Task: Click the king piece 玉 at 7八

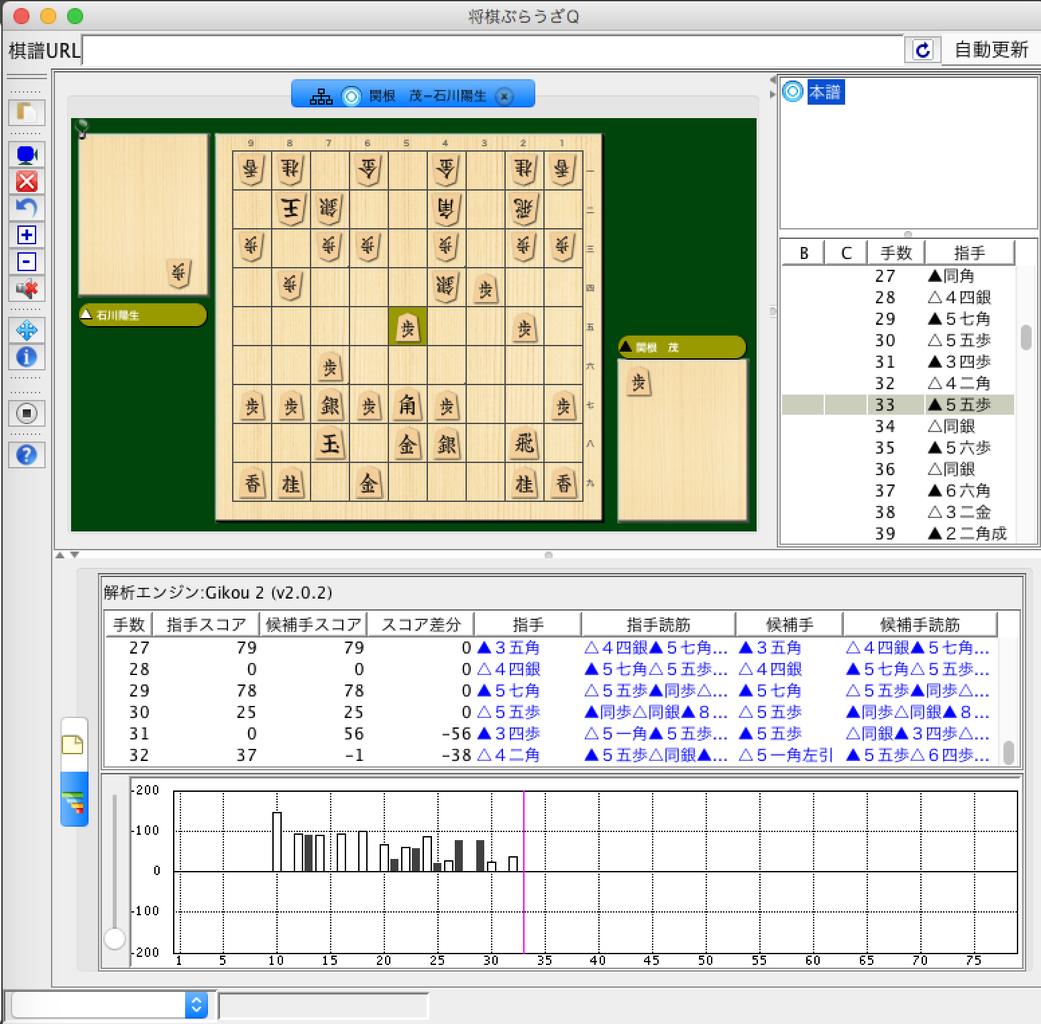Action: click(x=330, y=443)
